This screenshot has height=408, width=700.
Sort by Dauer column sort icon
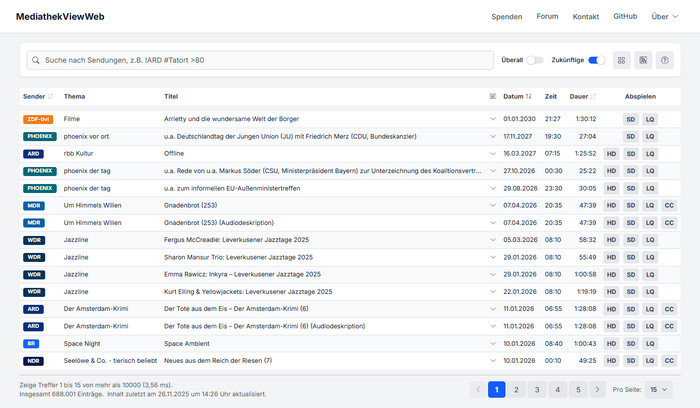click(x=593, y=96)
